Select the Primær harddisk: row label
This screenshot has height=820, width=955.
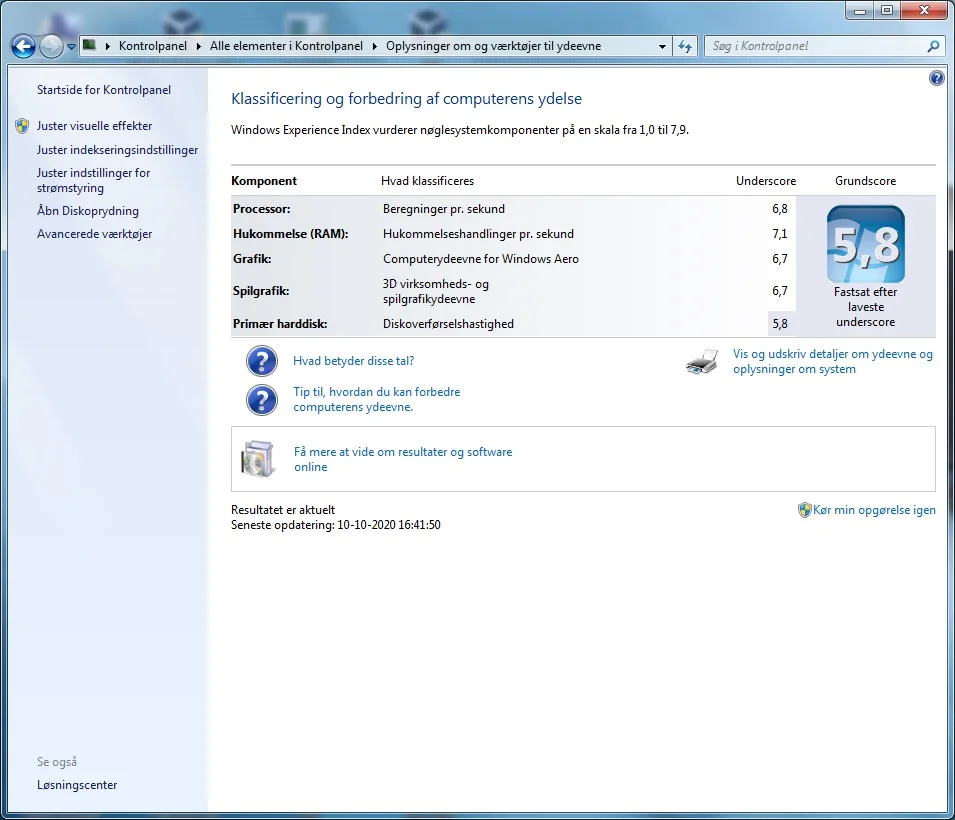pyautogui.click(x=280, y=324)
